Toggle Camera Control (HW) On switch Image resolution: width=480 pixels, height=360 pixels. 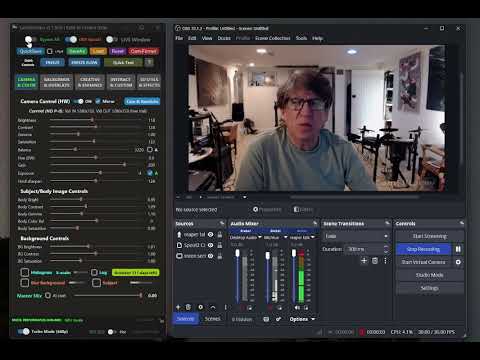tap(79, 101)
